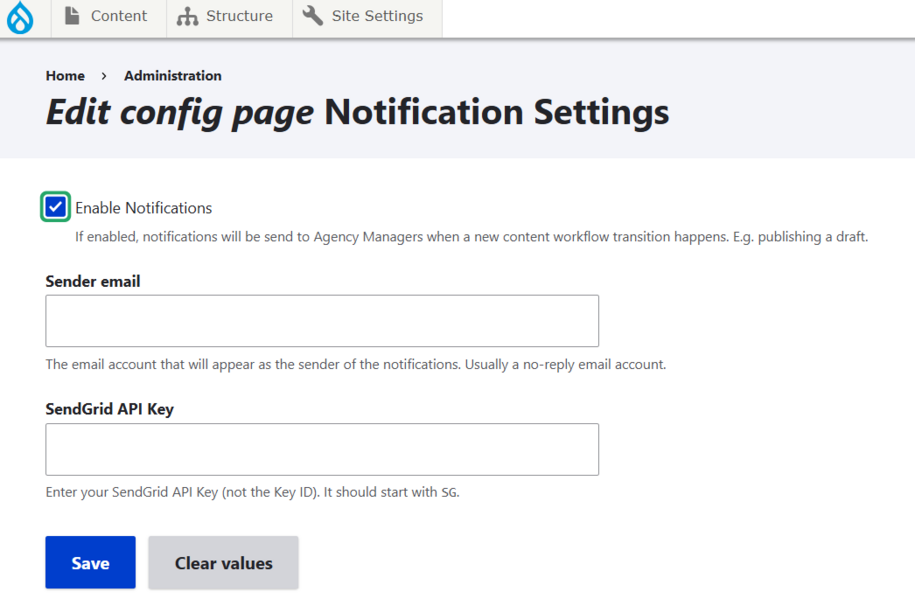Click the SendGrid key help description
This screenshot has width=915, height=613.
[x=252, y=493]
